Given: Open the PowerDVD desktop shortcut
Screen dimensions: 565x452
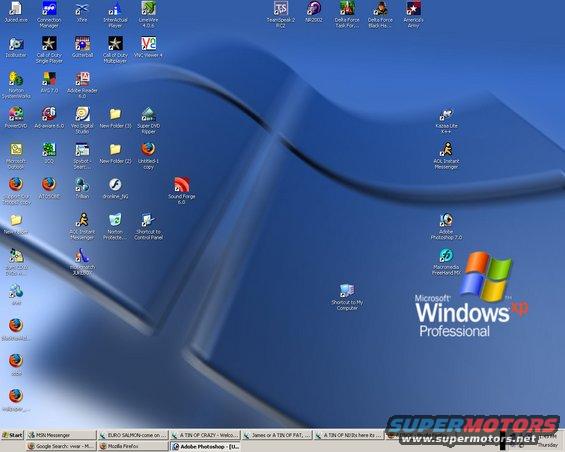Looking at the screenshot, I should [16, 118].
